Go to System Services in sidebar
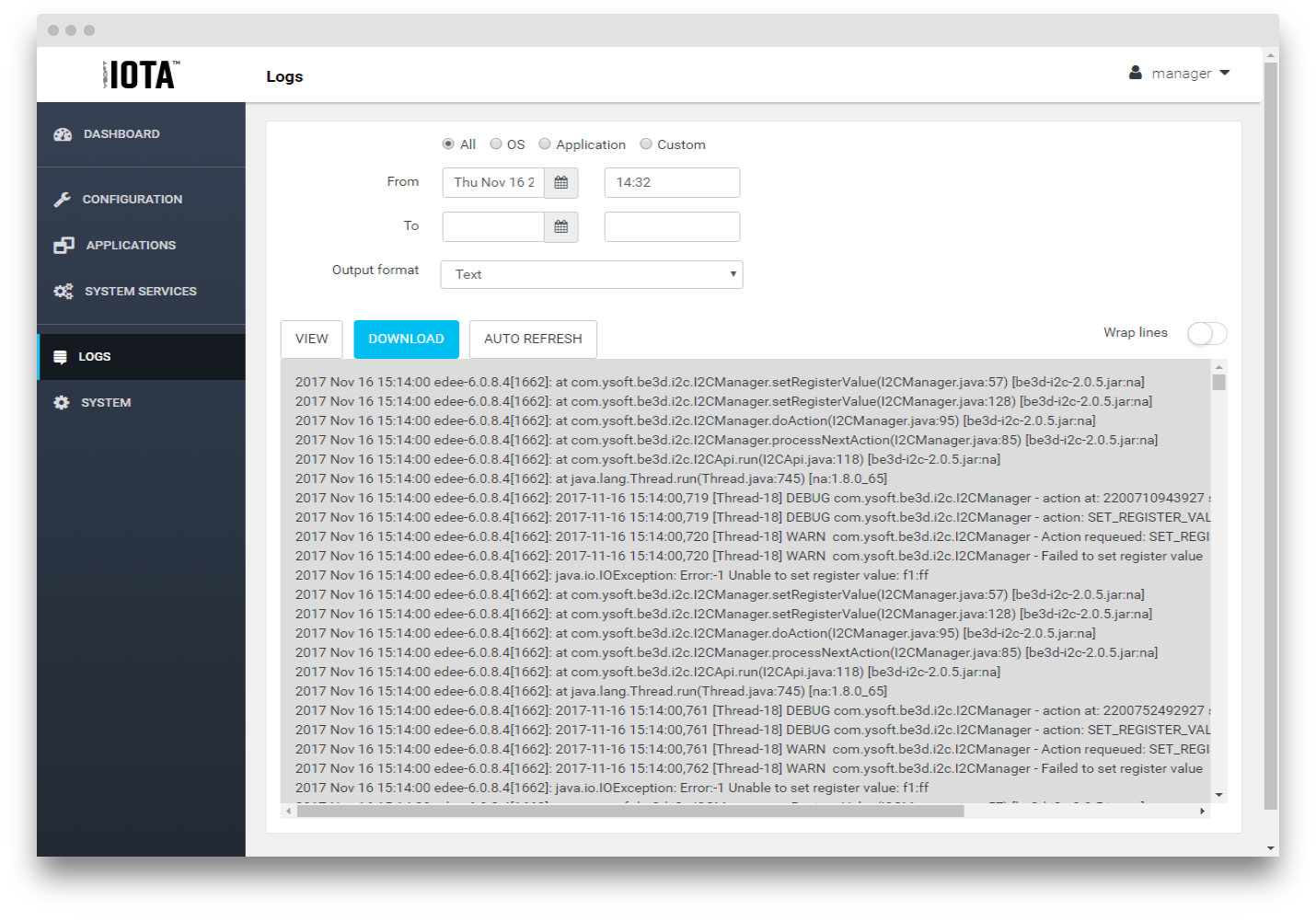Screen dimensions: 1316x921 (140, 292)
